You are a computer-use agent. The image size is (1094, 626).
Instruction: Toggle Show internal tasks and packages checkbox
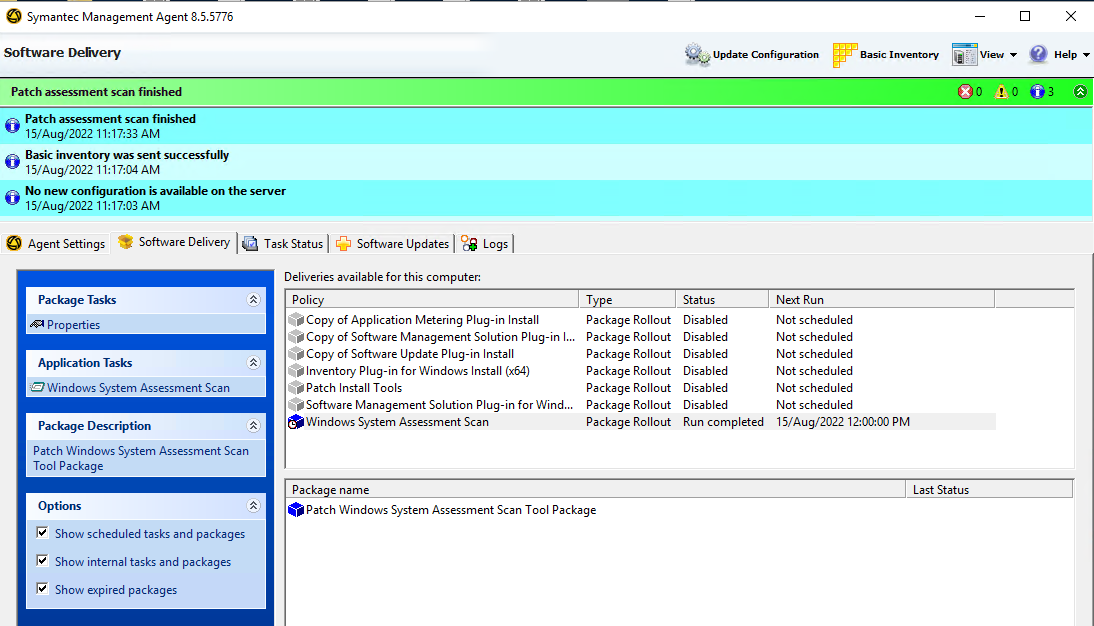[43, 561]
